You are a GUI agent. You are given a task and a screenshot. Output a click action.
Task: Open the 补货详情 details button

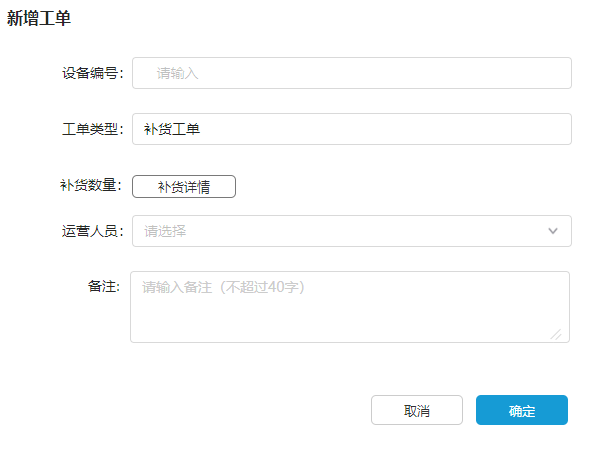tap(184, 187)
